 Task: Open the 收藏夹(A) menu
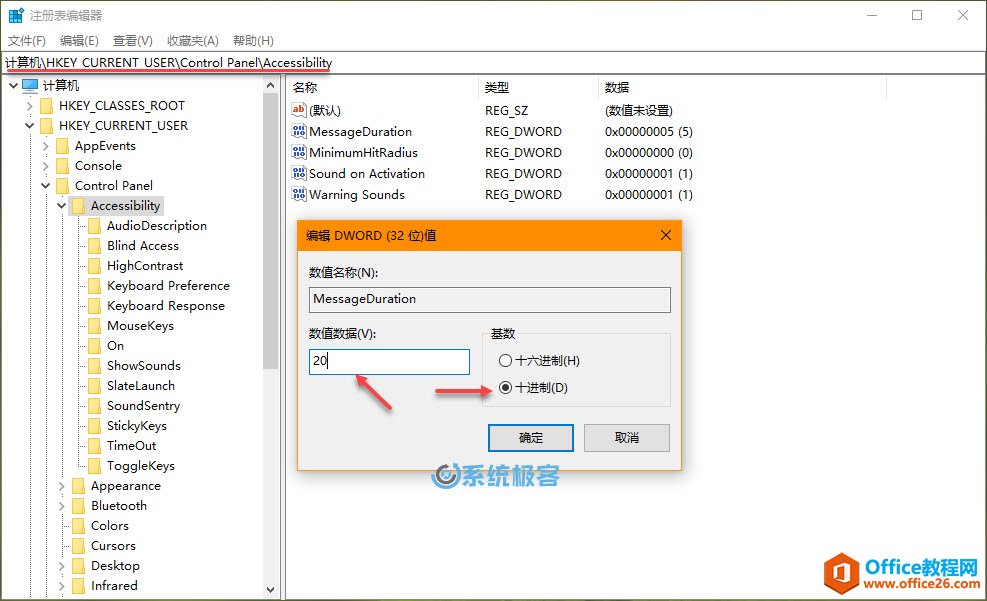(x=193, y=41)
